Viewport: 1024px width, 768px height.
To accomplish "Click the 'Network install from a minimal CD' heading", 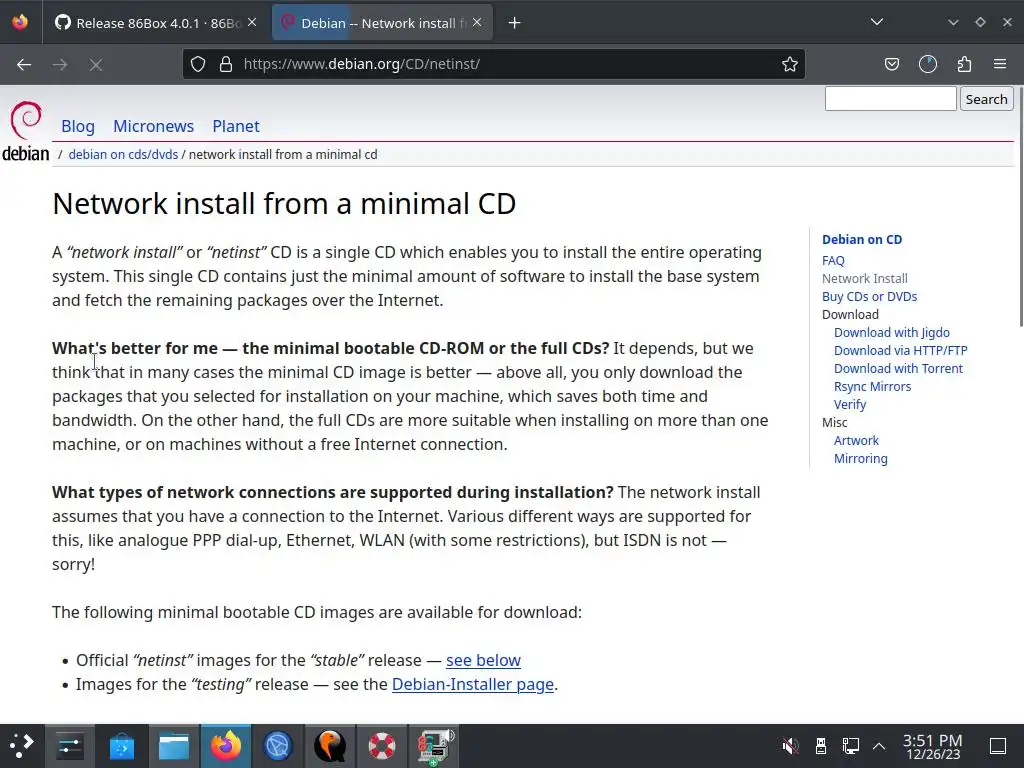I will [284, 204].
